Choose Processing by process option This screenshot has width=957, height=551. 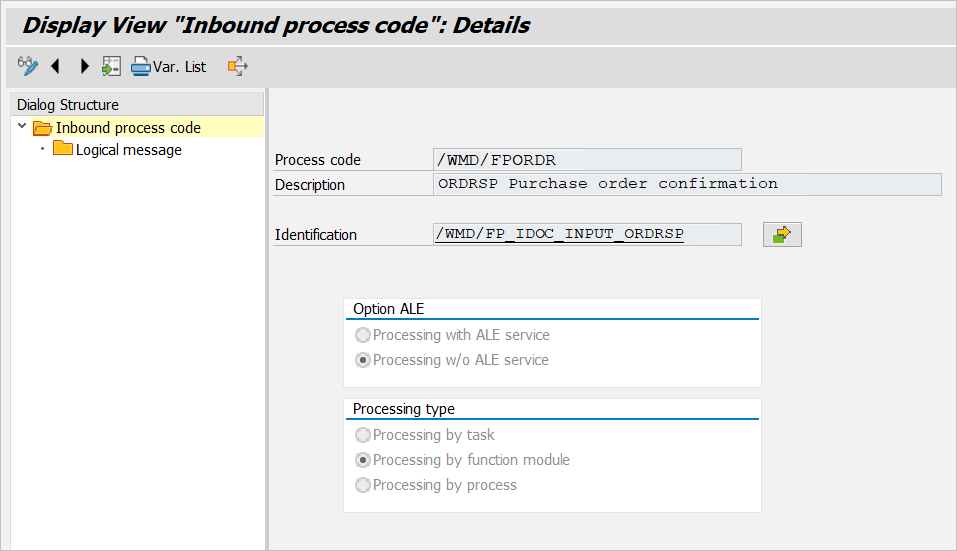tap(363, 485)
